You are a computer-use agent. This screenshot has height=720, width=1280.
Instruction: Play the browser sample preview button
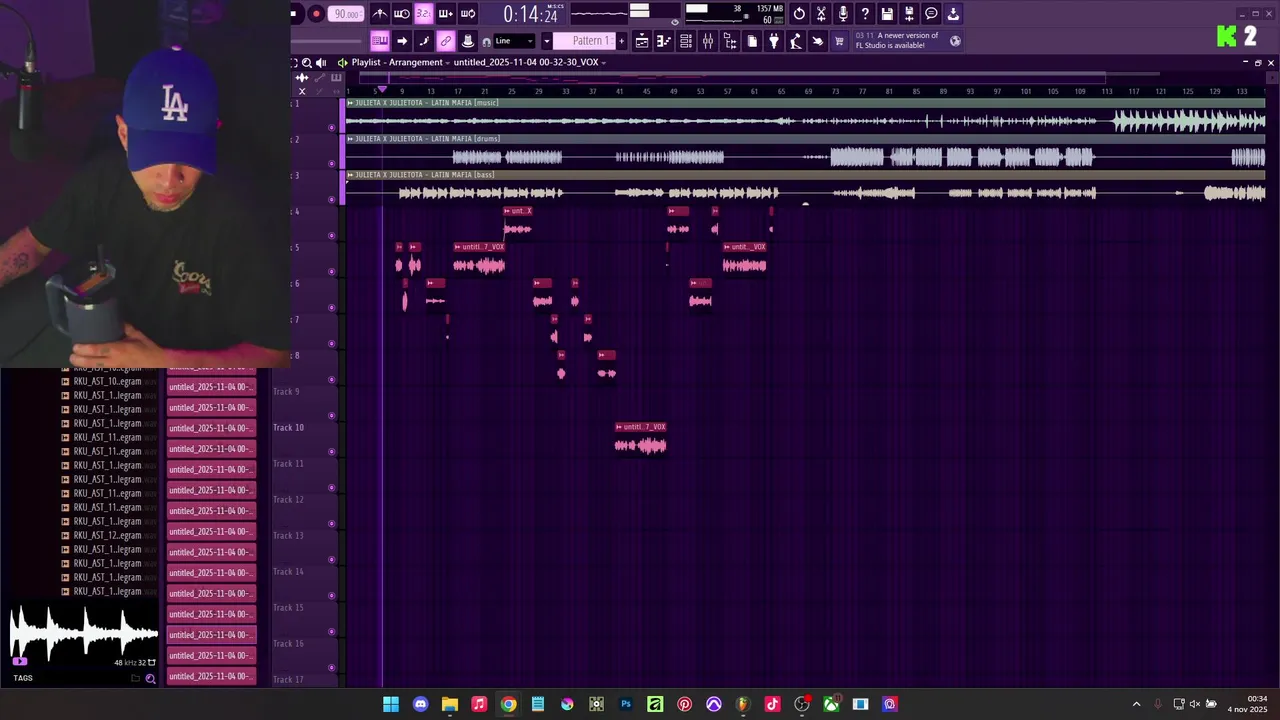coord(19,661)
